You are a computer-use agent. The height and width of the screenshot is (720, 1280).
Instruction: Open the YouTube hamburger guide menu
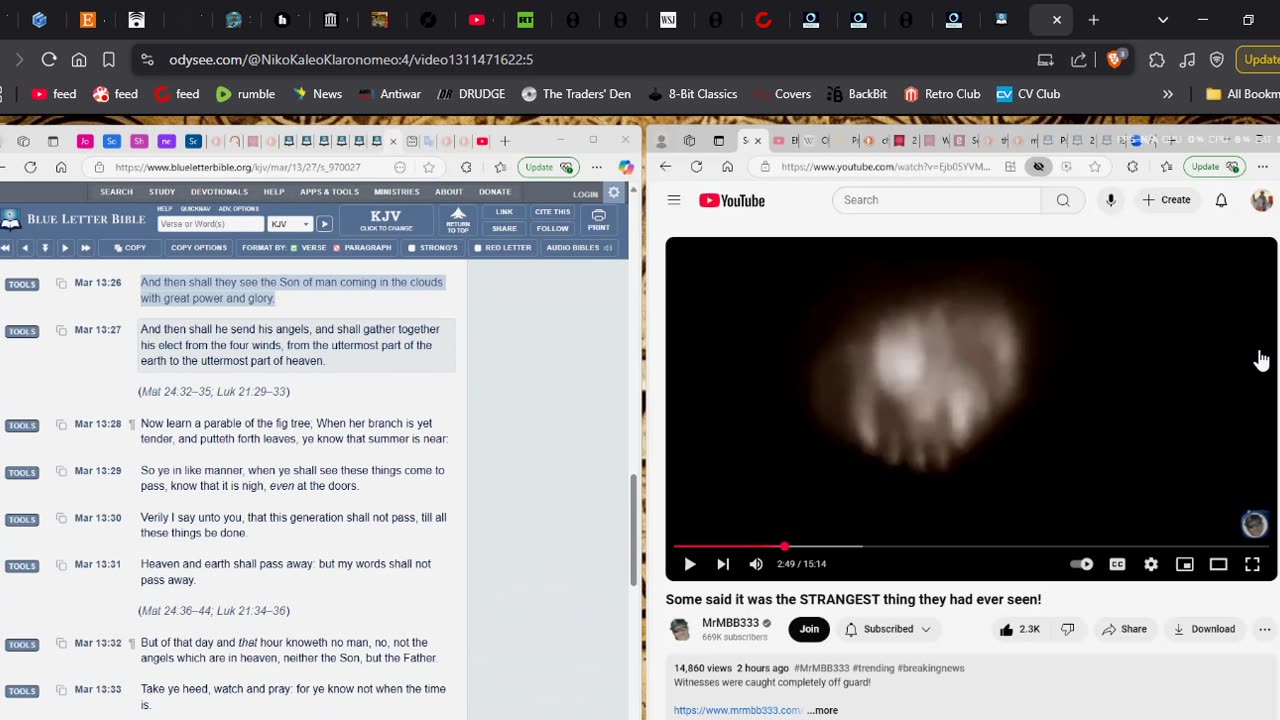tap(674, 200)
